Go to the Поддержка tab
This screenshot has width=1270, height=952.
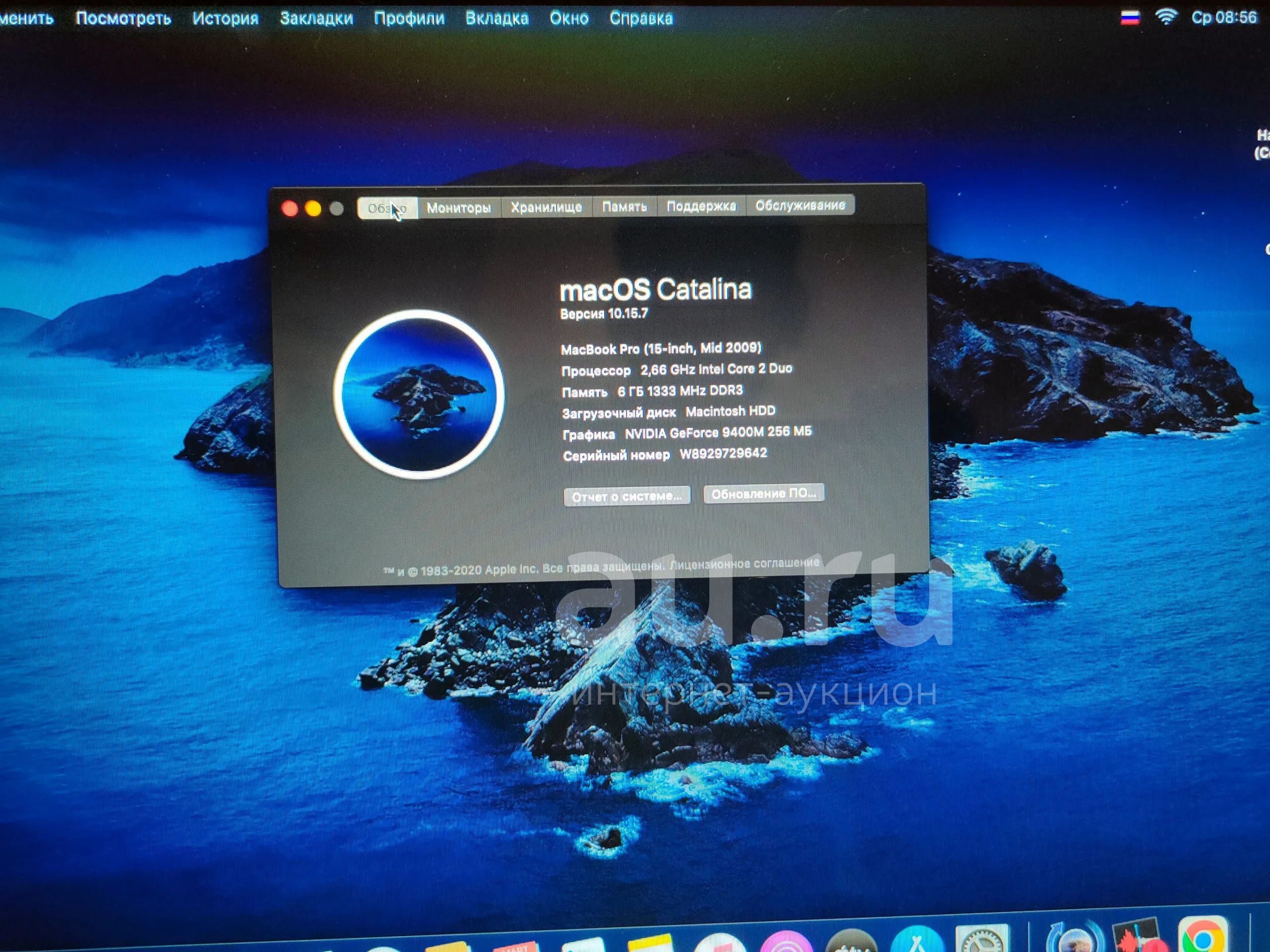pos(701,205)
